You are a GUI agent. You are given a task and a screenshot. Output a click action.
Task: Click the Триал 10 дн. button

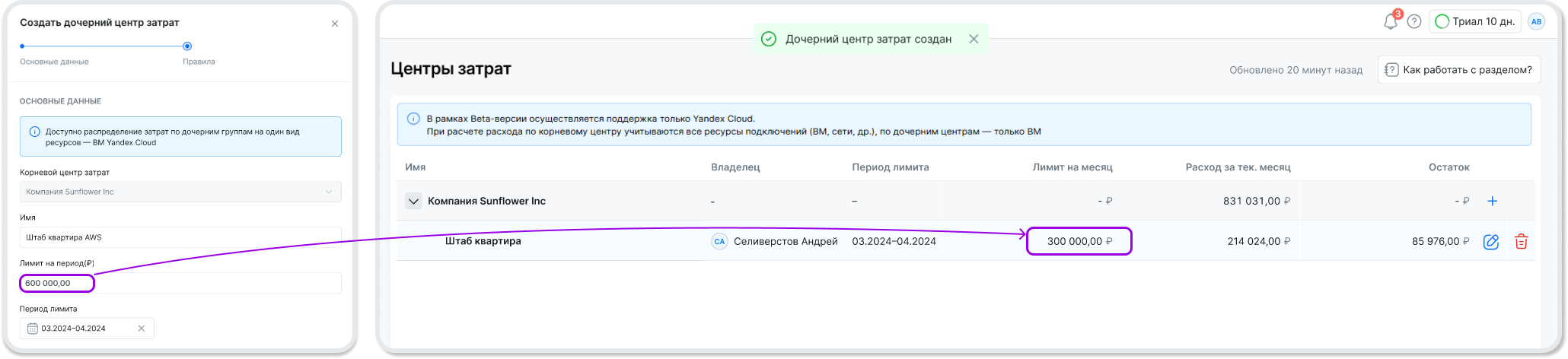[x=1474, y=22]
